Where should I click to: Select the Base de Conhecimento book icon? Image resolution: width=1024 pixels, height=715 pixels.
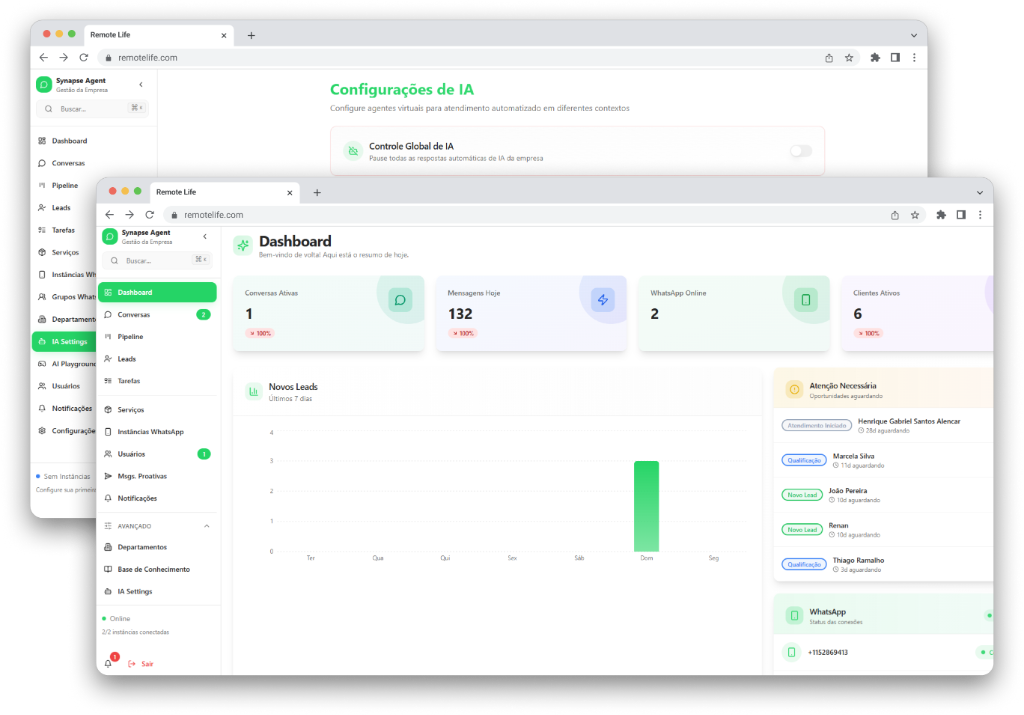pyautogui.click(x=110, y=568)
